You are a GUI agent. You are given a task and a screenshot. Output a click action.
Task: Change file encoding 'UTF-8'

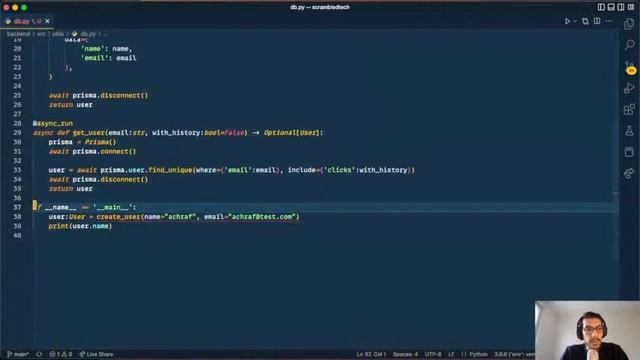click(433, 354)
